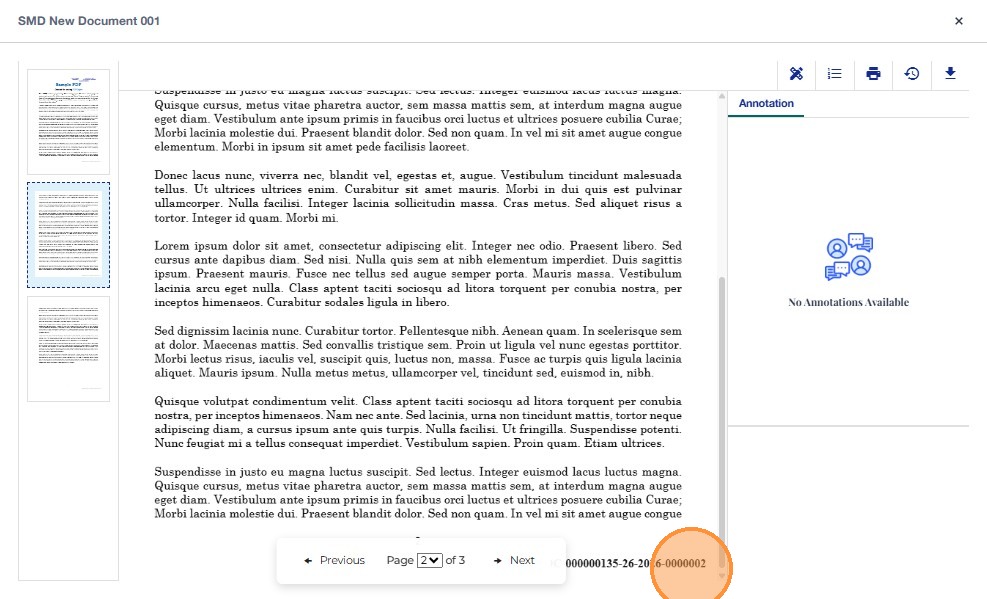Click paragraph starting 'Quisque volutpat condimentum velit'
The image size is (987, 599).
[418, 422]
